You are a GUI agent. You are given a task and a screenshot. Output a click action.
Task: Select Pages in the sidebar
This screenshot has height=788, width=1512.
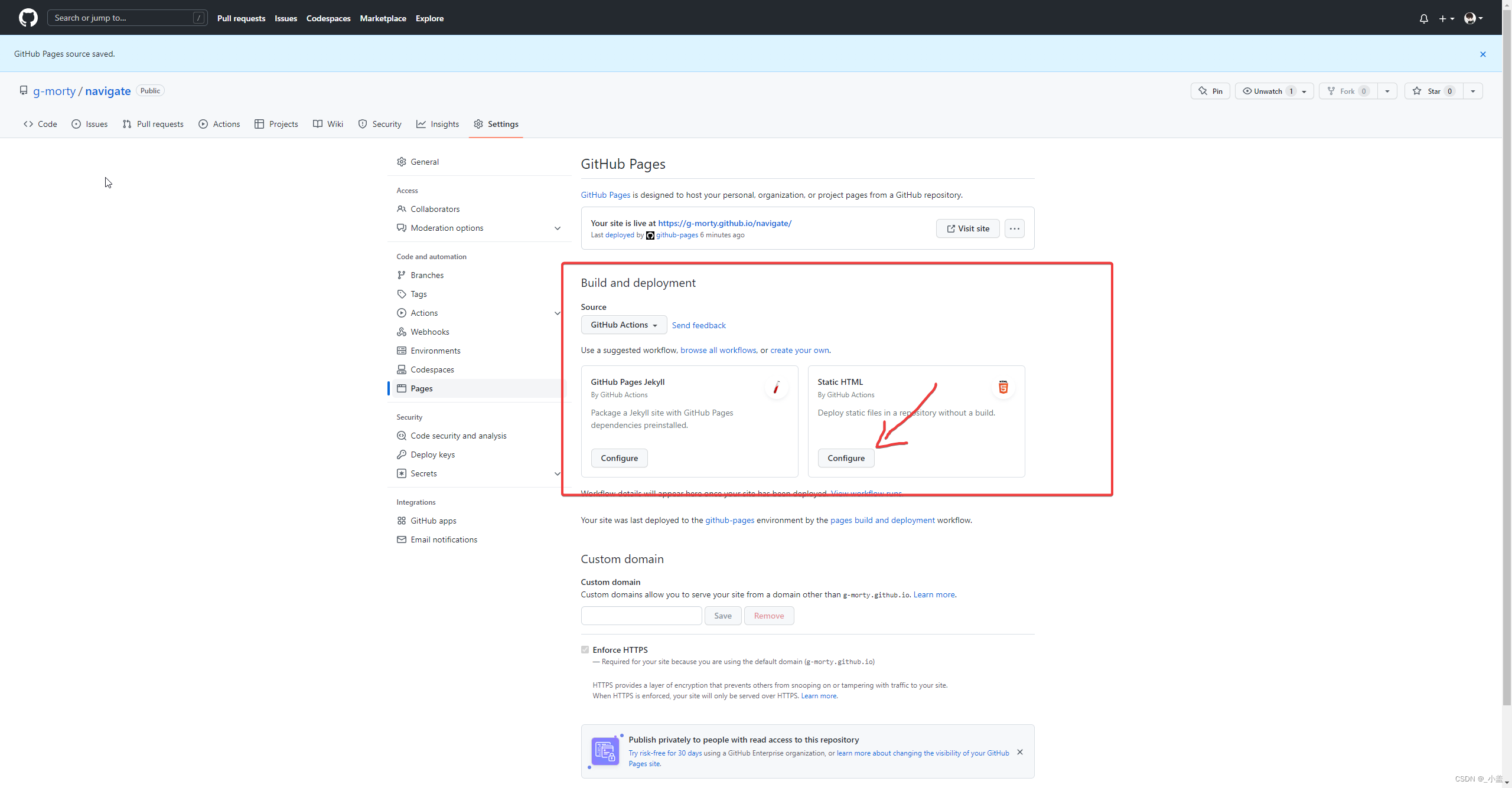click(x=478, y=388)
